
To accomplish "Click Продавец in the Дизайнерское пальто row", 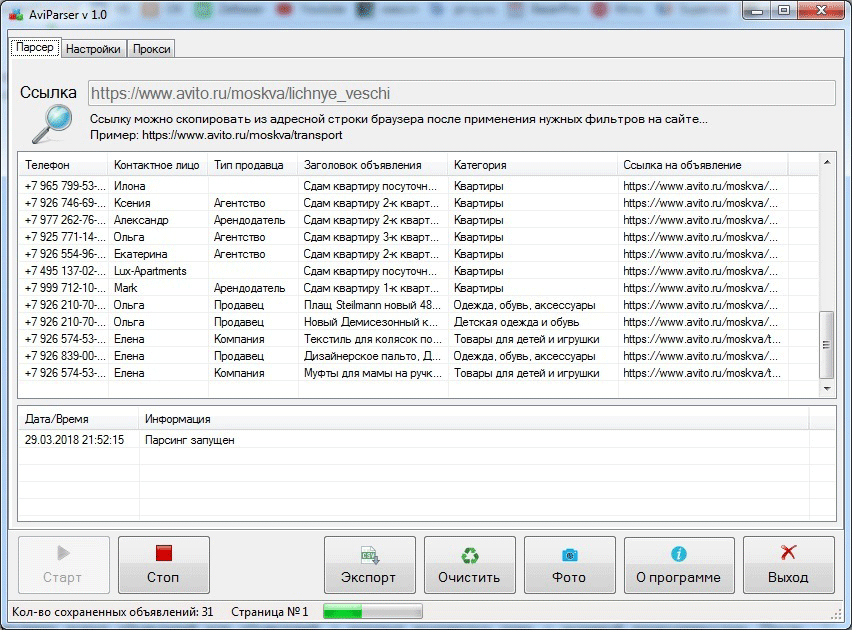I will click(239, 356).
